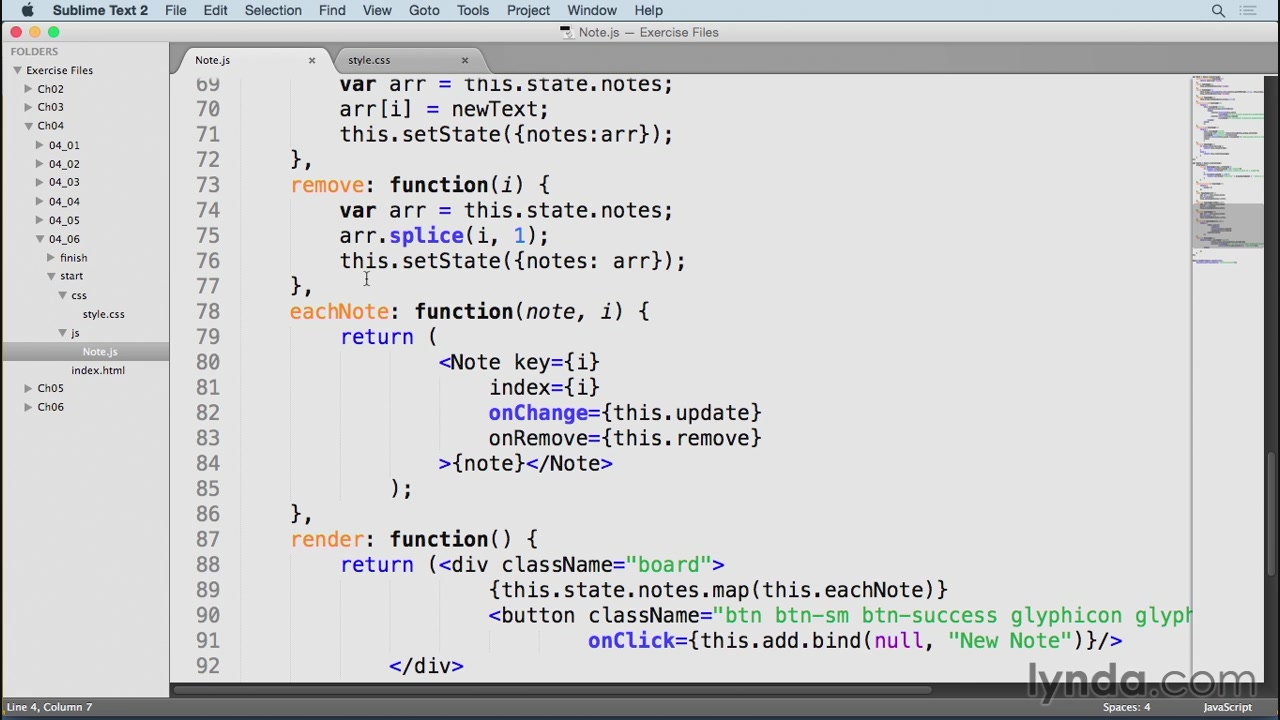Open Spotlight search in menu bar
Screen dimensions: 1280x720
[x=1218, y=11]
